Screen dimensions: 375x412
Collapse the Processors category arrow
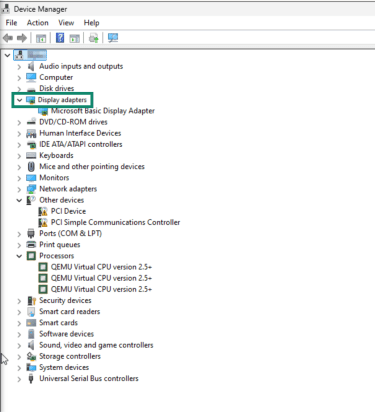pyautogui.click(x=19, y=256)
